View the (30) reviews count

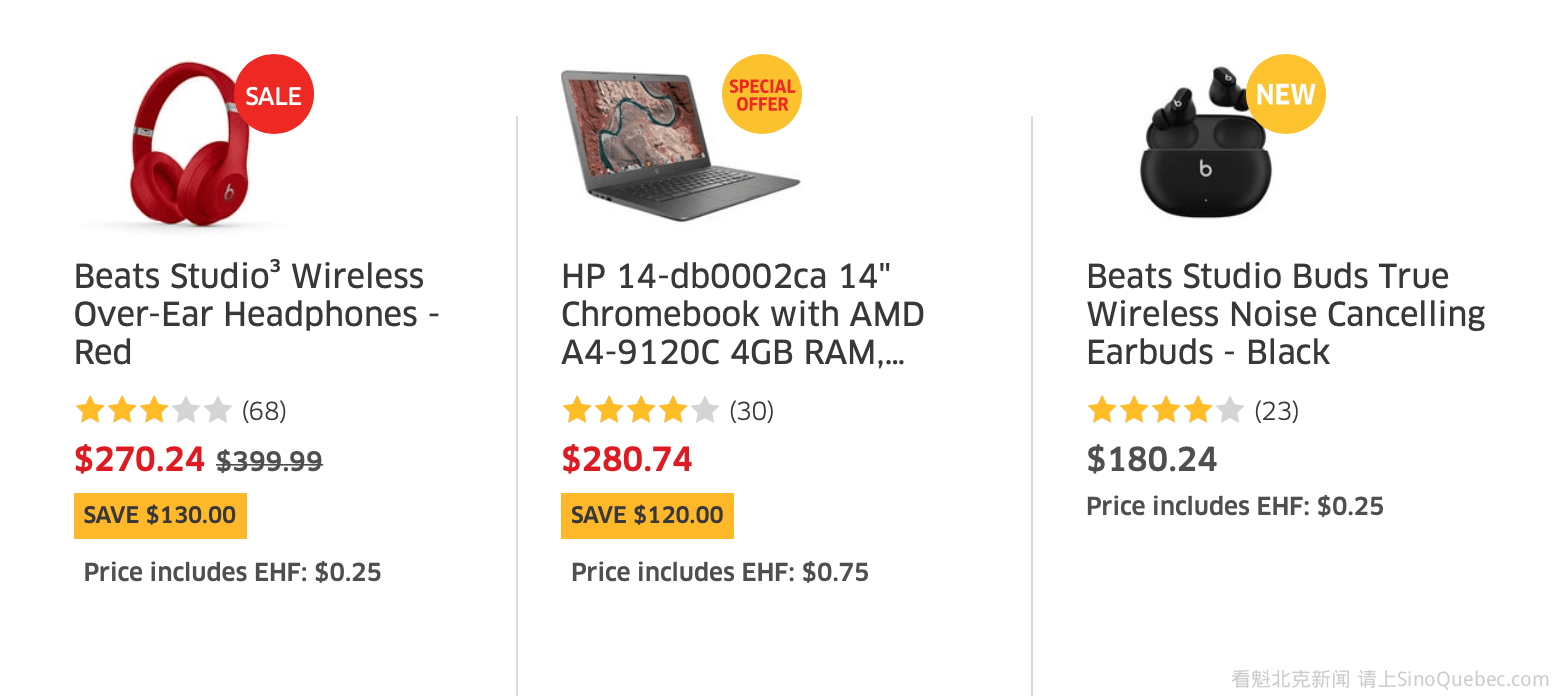pos(751,411)
